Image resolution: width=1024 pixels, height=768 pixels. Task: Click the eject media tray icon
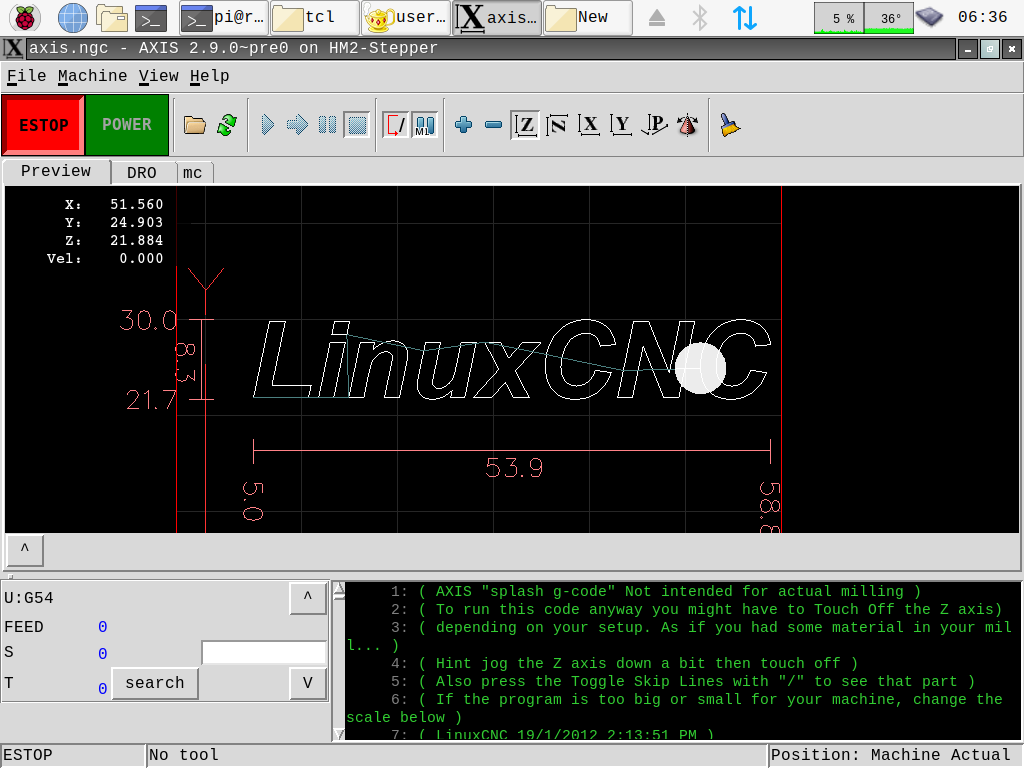pyautogui.click(x=657, y=18)
